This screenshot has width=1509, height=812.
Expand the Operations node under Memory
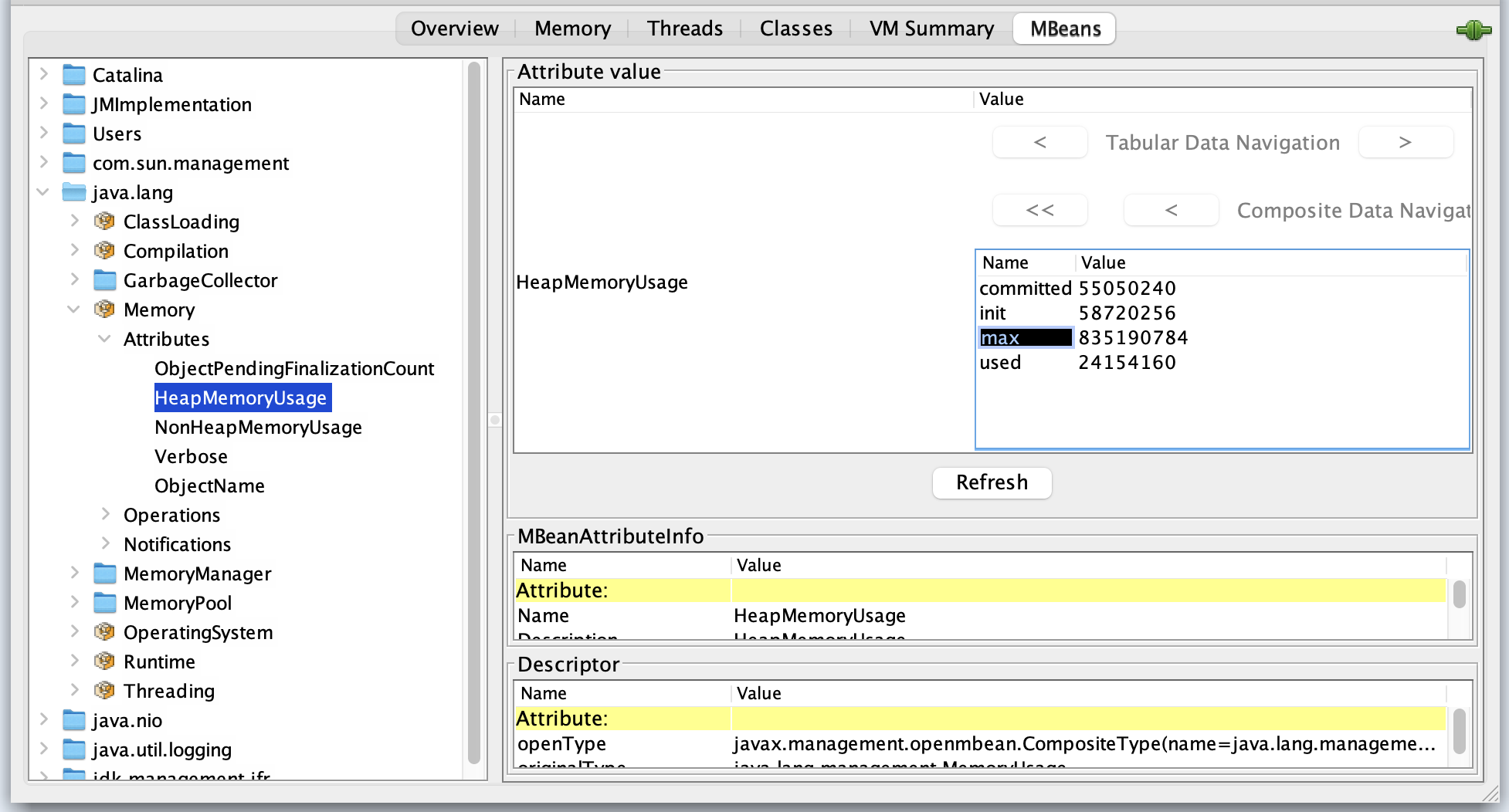tap(106, 515)
